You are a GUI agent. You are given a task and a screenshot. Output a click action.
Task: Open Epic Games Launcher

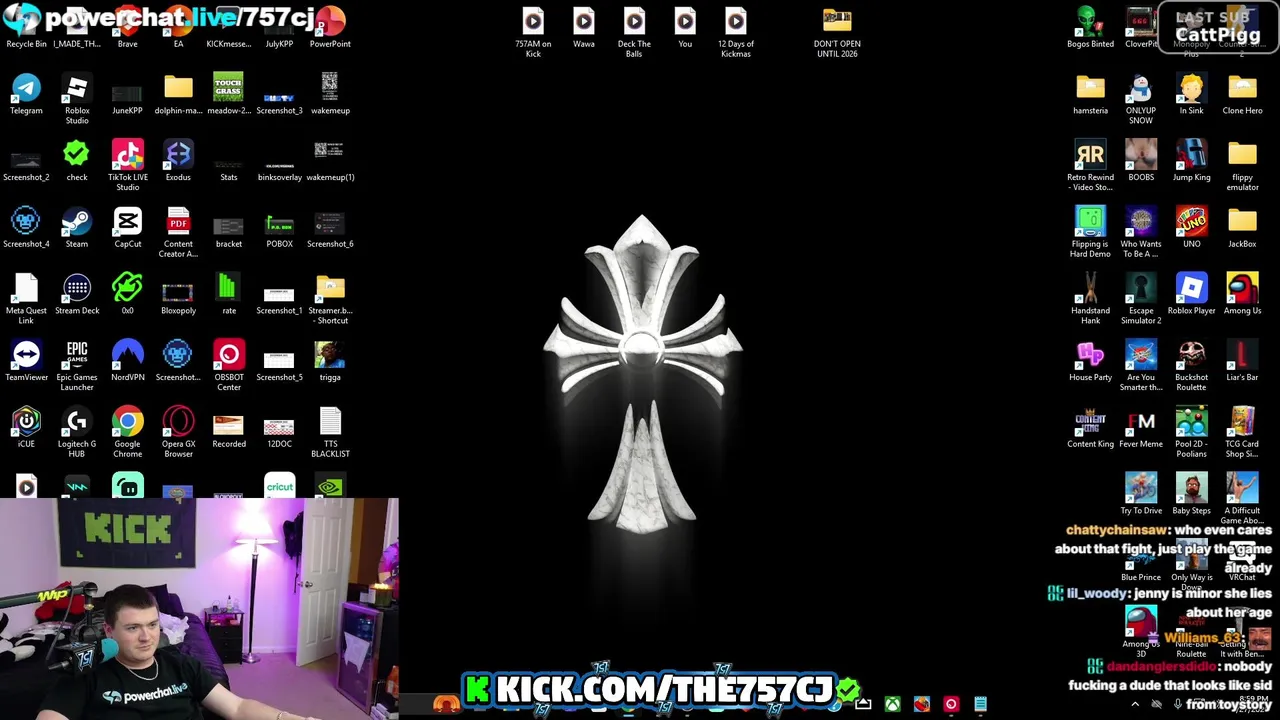coord(77,366)
